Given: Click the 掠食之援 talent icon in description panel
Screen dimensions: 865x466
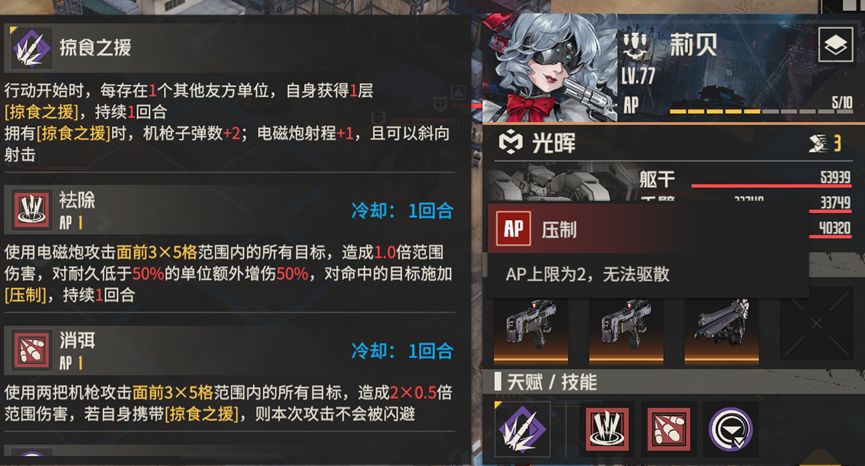Looking at the screenshot, I should coord(31,47).
